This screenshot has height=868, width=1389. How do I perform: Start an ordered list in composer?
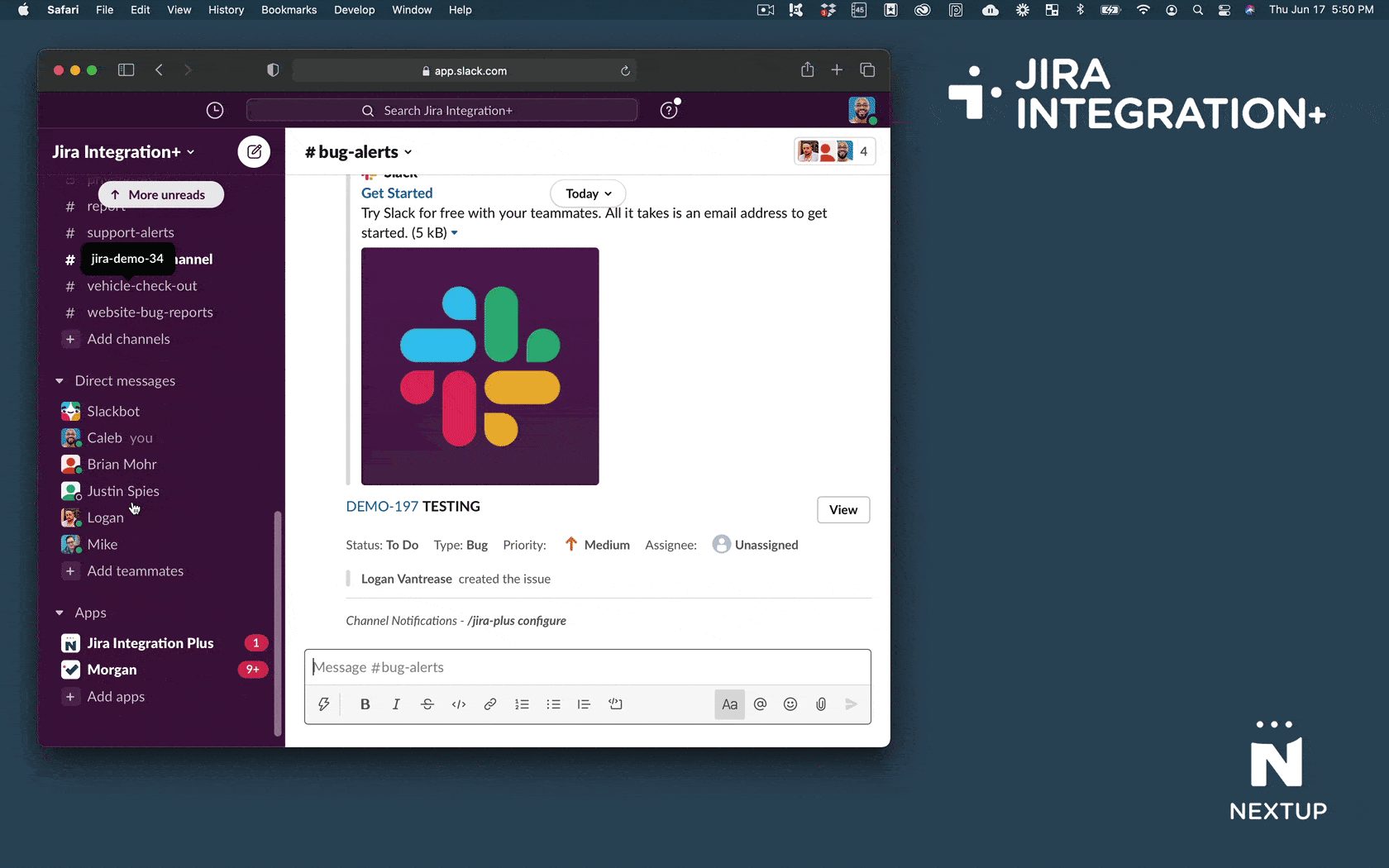click(522, 704)
